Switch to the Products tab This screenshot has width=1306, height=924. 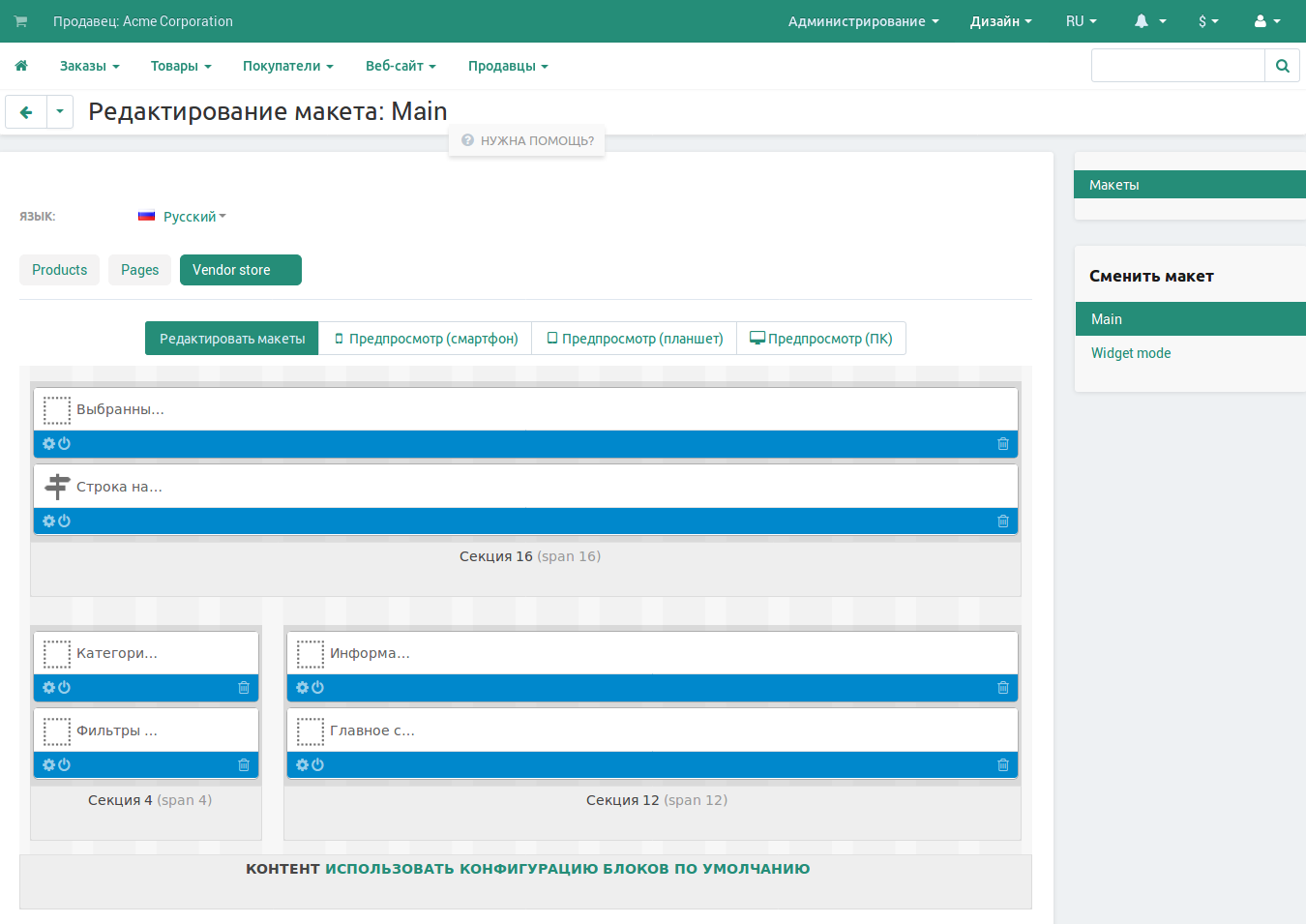[x=59, y=270]
